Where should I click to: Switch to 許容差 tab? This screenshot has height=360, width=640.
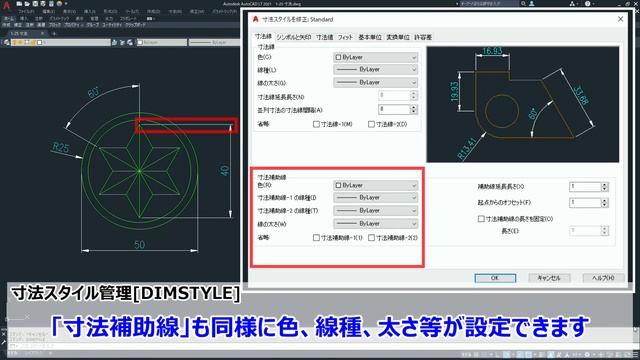point(423,37)
